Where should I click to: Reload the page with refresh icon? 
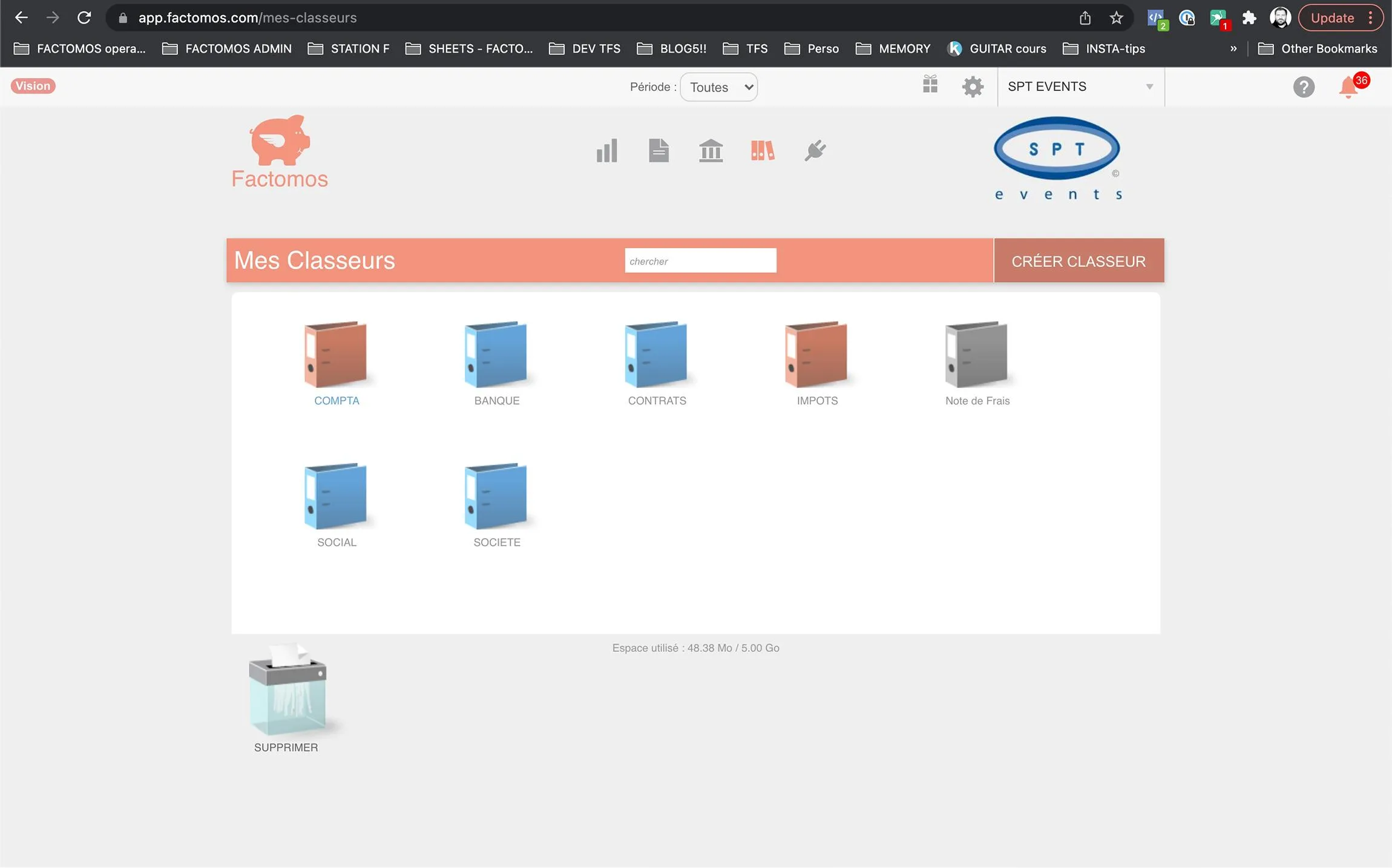84,18
